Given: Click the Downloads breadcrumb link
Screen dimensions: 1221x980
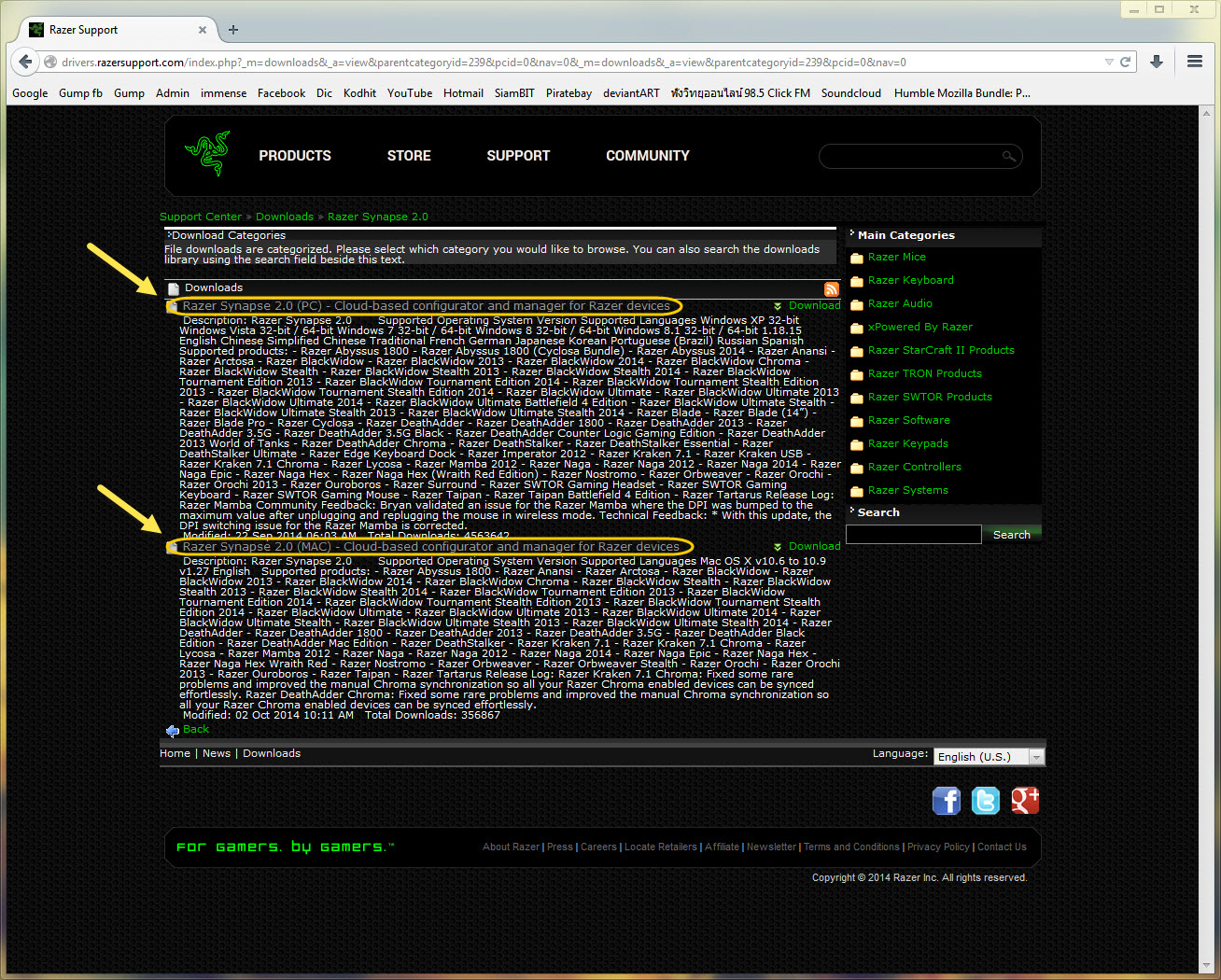Looking at the screenshot, I should coord(285,217).
